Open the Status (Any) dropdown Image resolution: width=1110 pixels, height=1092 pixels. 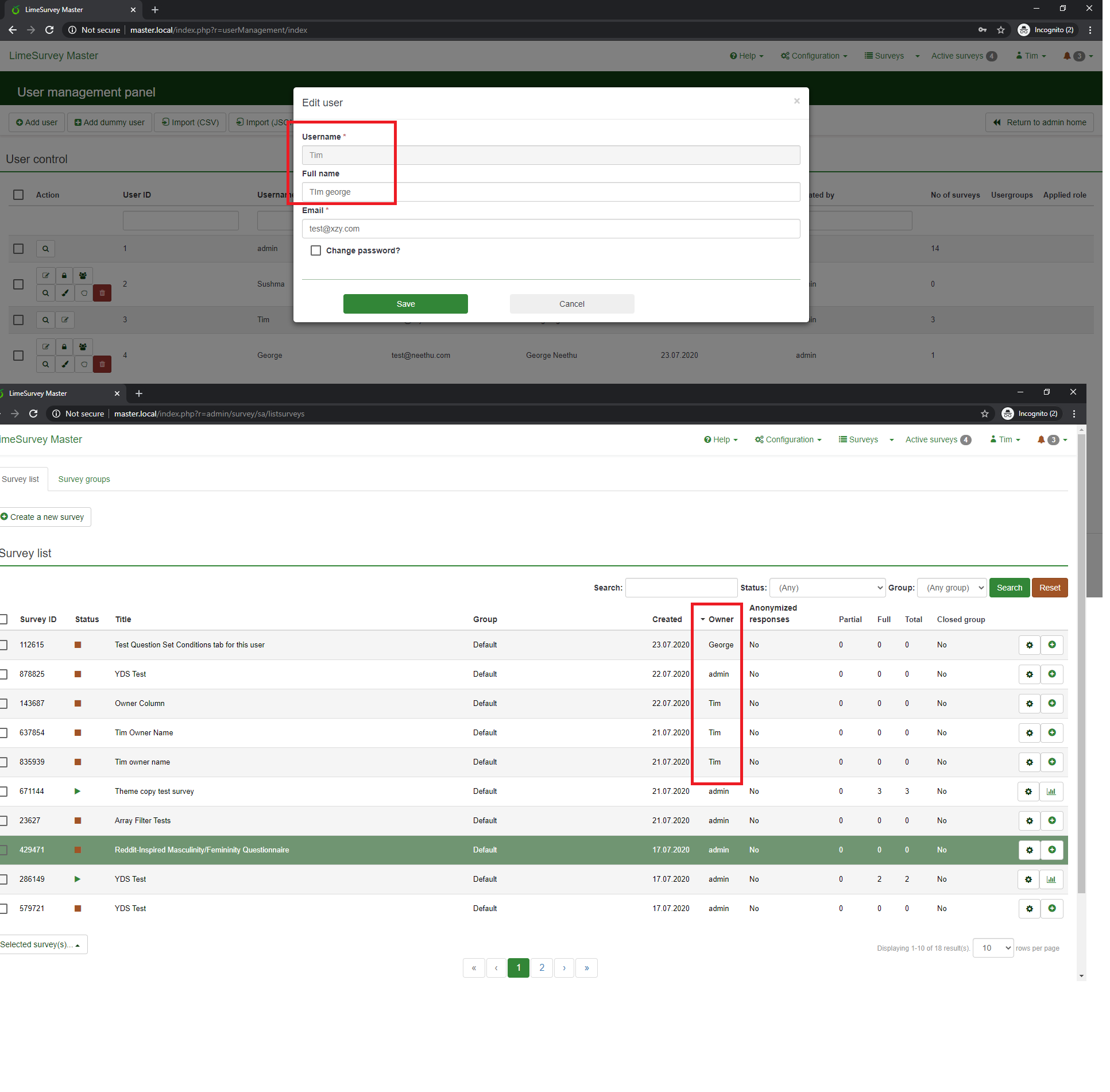[827, 588]
